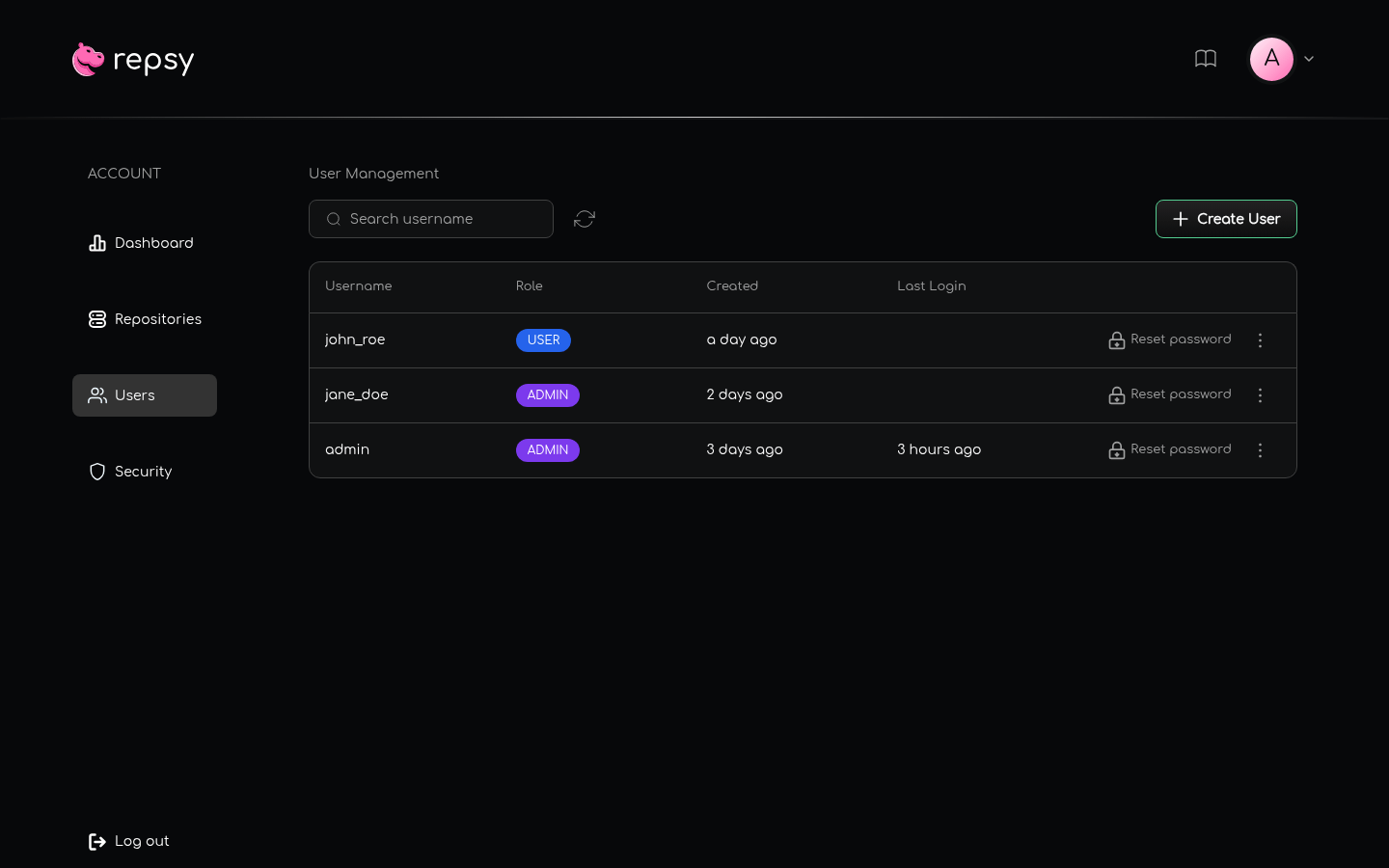Image resolution: width=1389 pixels, height=868 pixels.
Task: Click the Last Login column header
Action: 932,286
